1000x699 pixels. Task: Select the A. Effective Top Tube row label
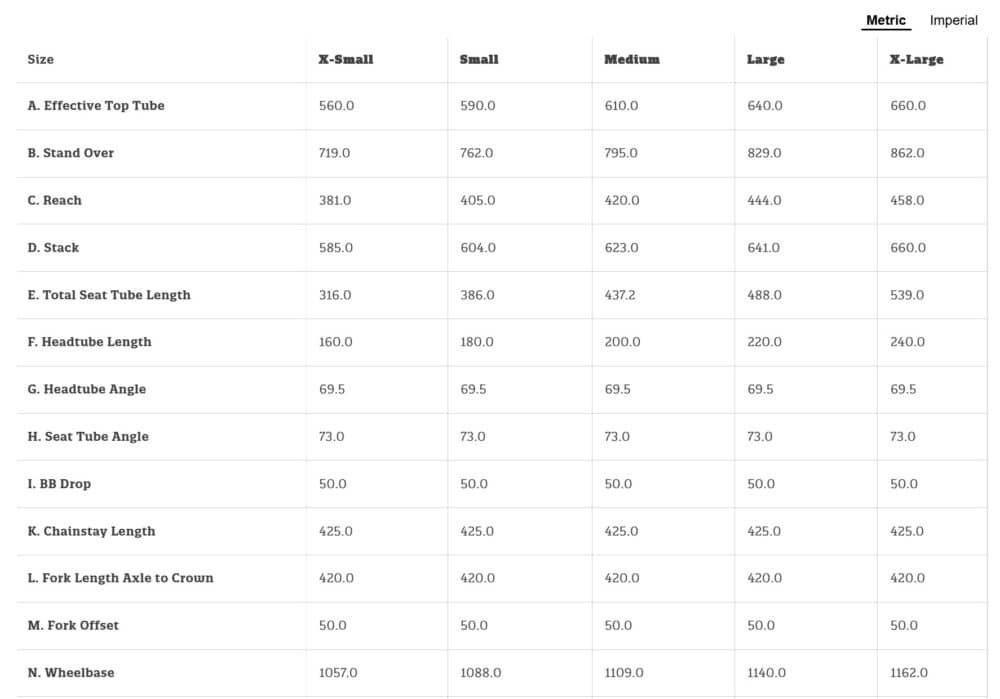[96, 105]
